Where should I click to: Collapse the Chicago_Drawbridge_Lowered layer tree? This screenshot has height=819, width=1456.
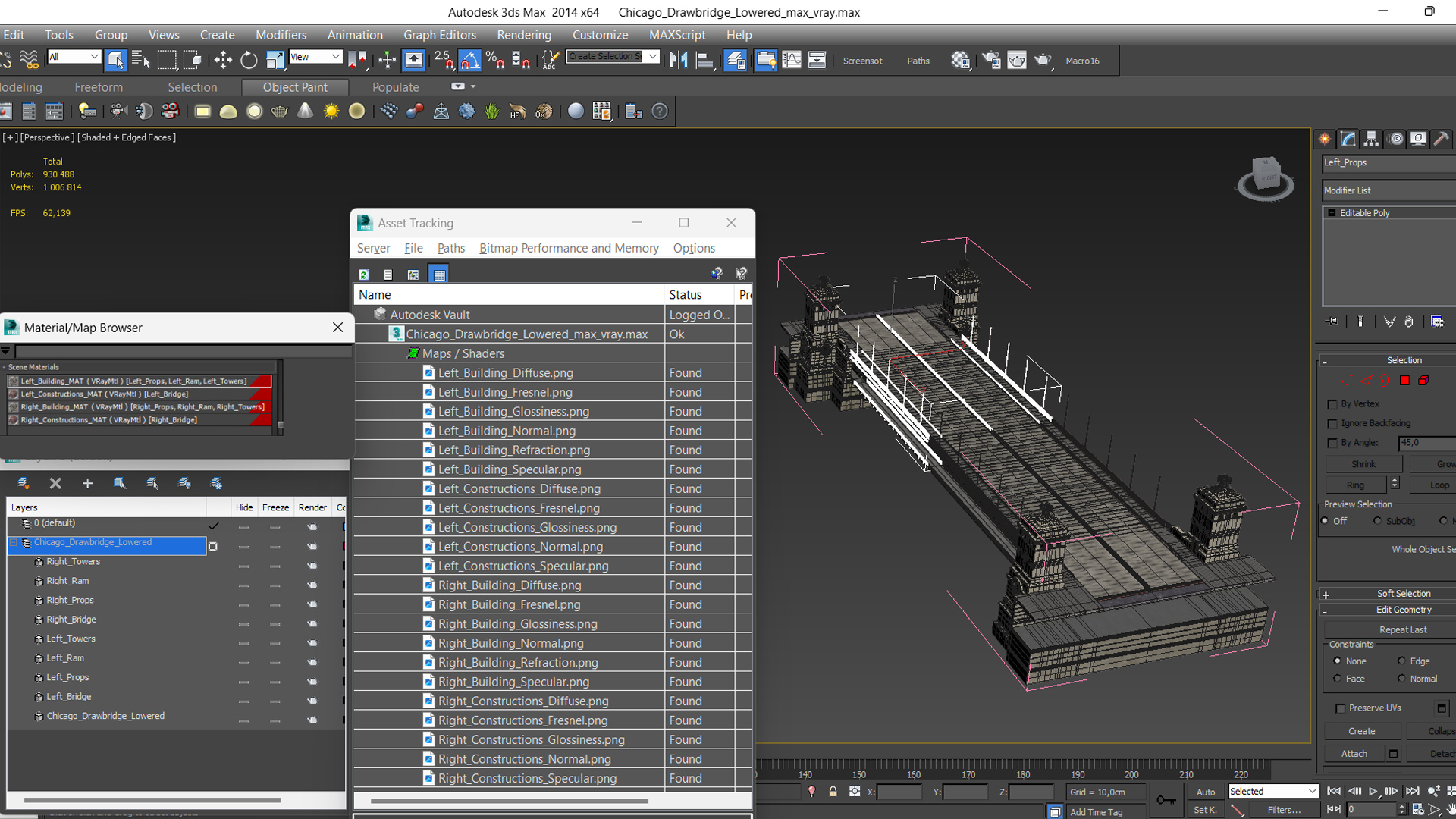click(x=14, y=542)
